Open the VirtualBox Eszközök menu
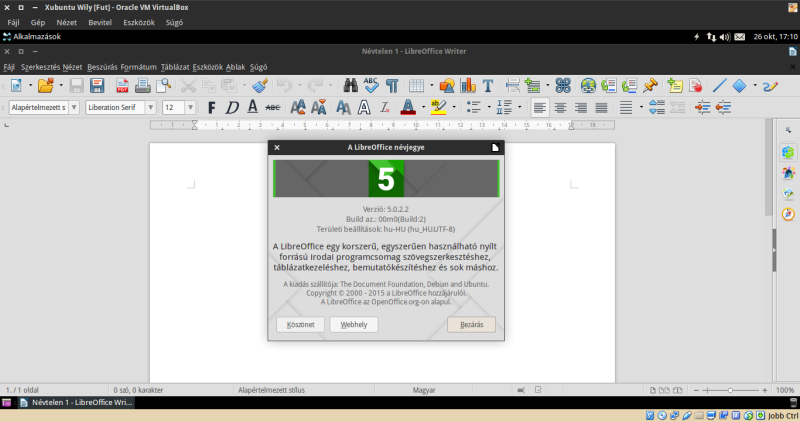Image resolution: width=800 pixels, height=422 pixels. tap(139, 22)
